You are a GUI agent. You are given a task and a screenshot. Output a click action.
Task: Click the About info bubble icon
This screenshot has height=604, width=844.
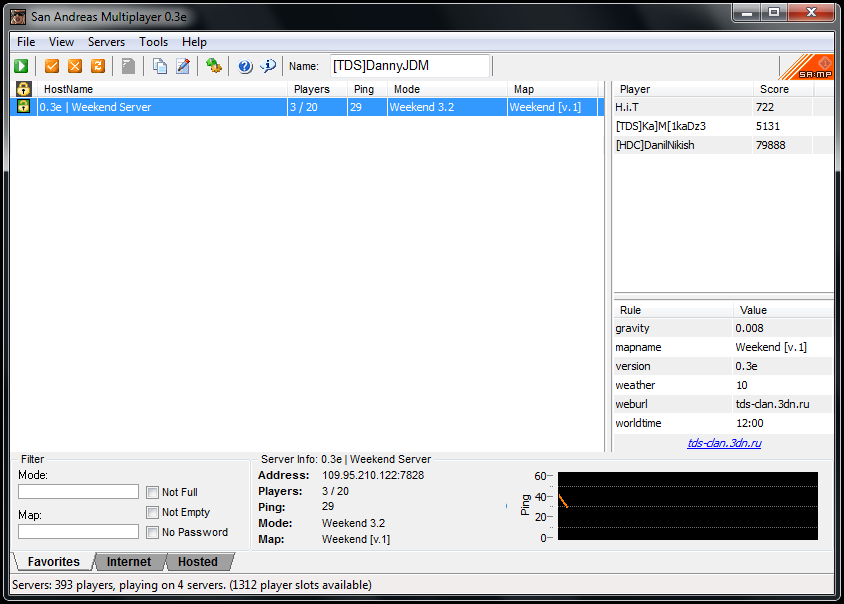[268, 66]
